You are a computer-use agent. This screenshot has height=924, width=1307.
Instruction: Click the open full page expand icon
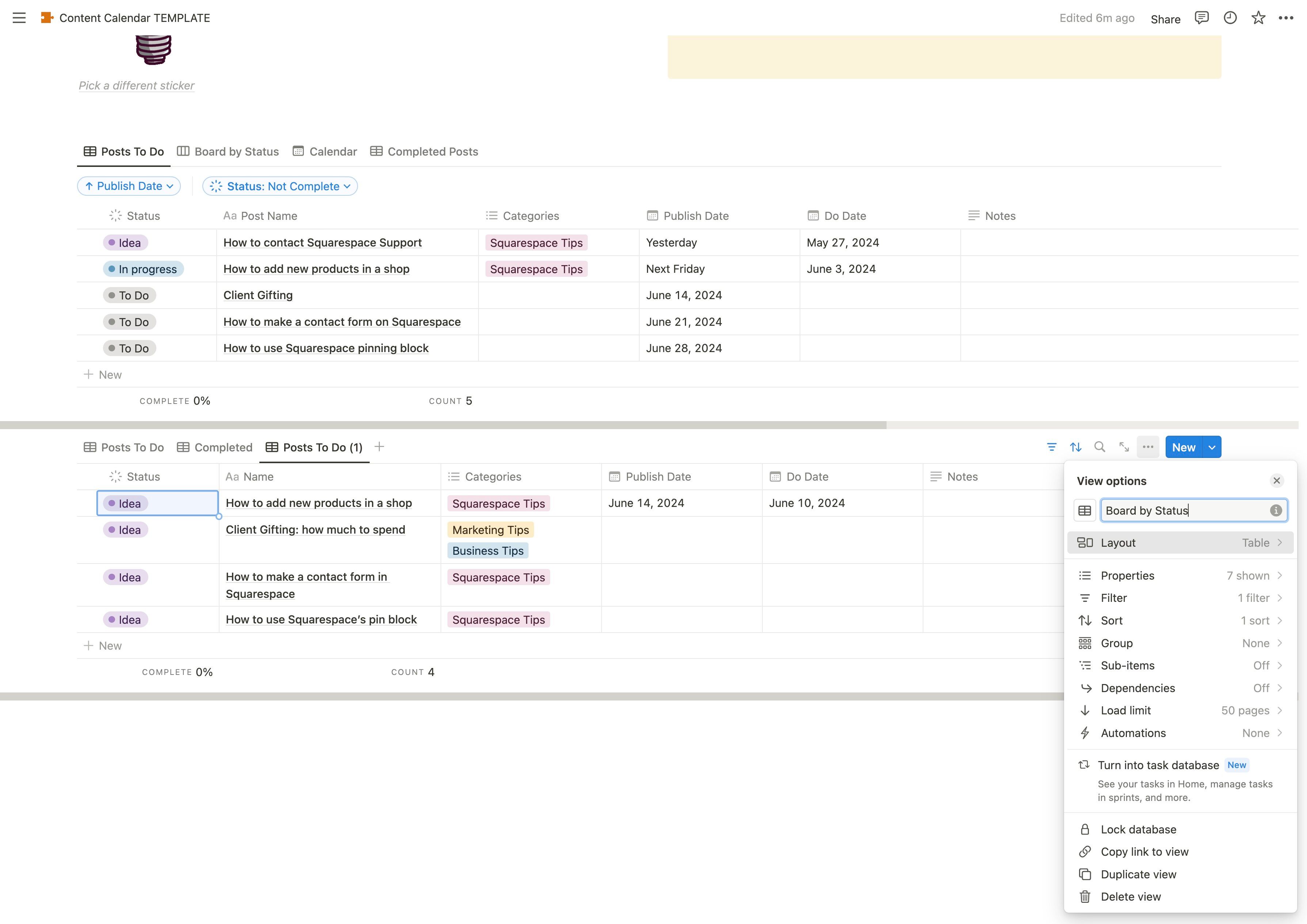coord(1124,447)
